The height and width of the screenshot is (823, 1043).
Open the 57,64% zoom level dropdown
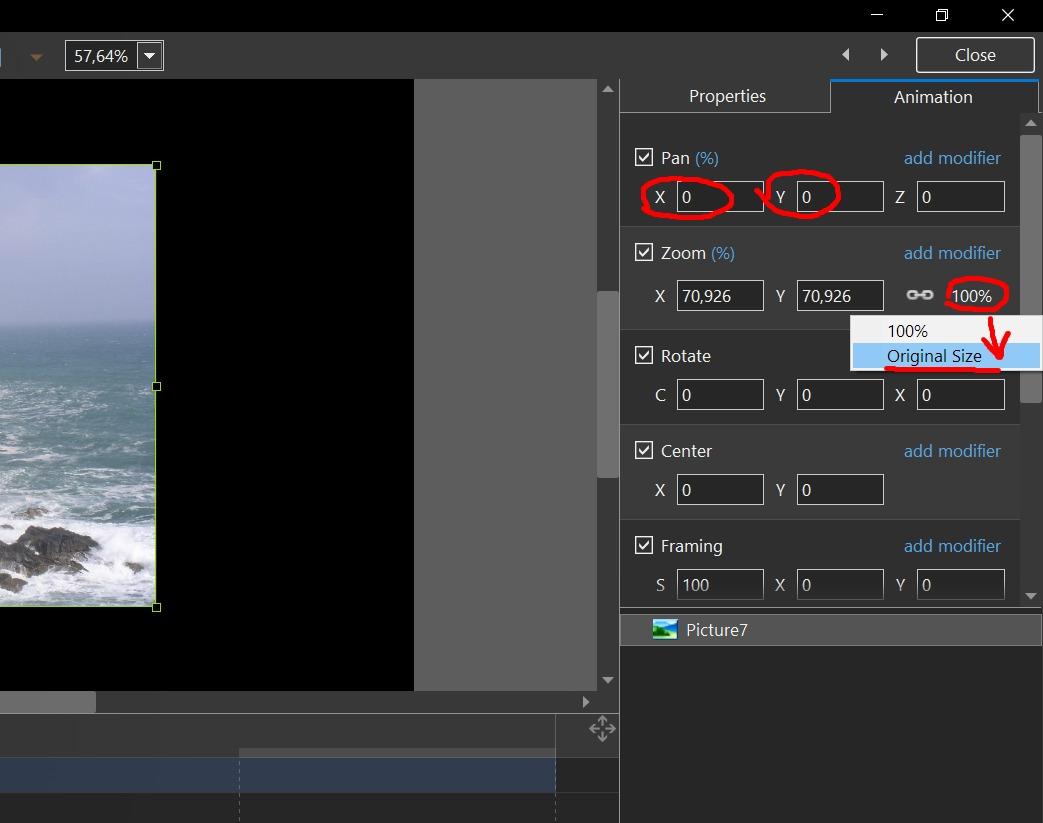[150, 56]
